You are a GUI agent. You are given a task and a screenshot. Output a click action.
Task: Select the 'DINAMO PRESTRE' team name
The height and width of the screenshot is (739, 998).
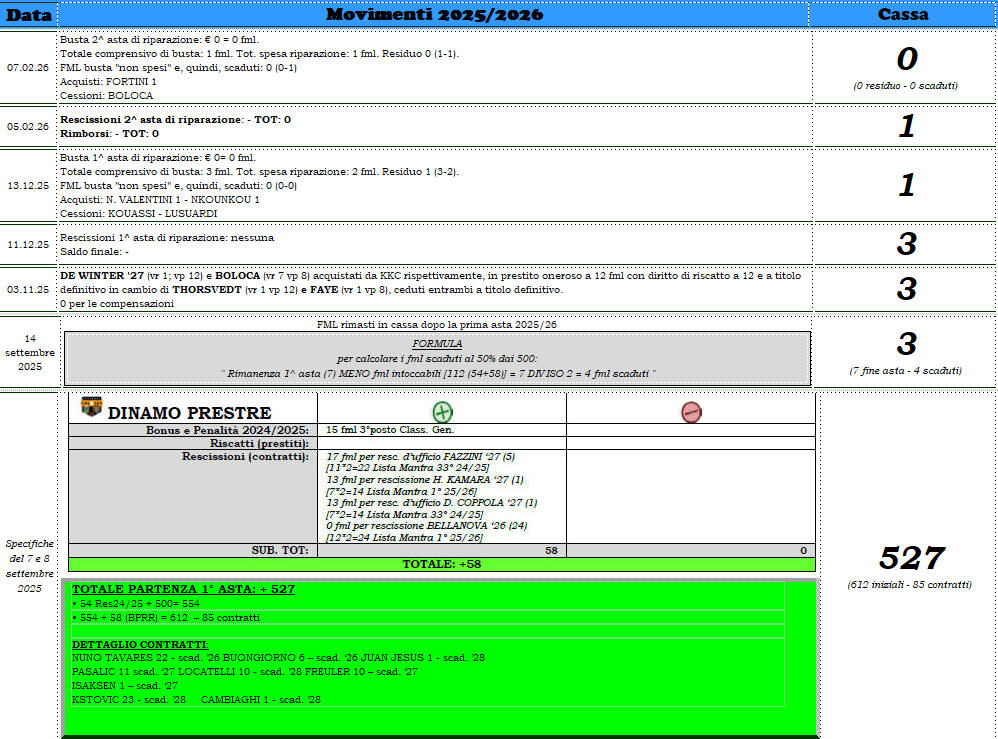coord(189,413)
